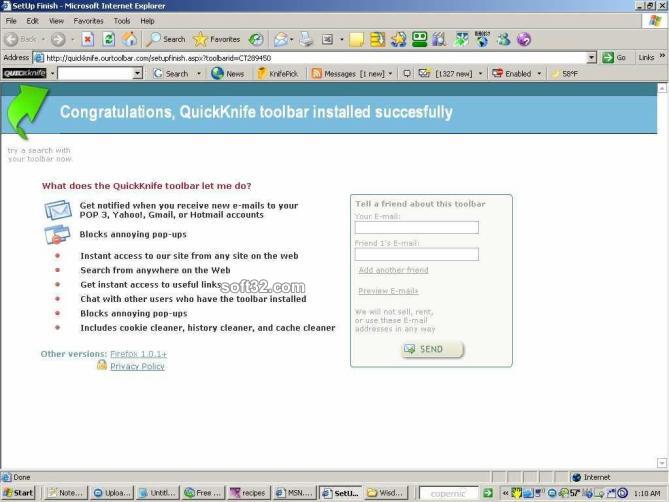Open the Tools menu
This screenshot has width=669, height=502.
[x=122, y=21]
